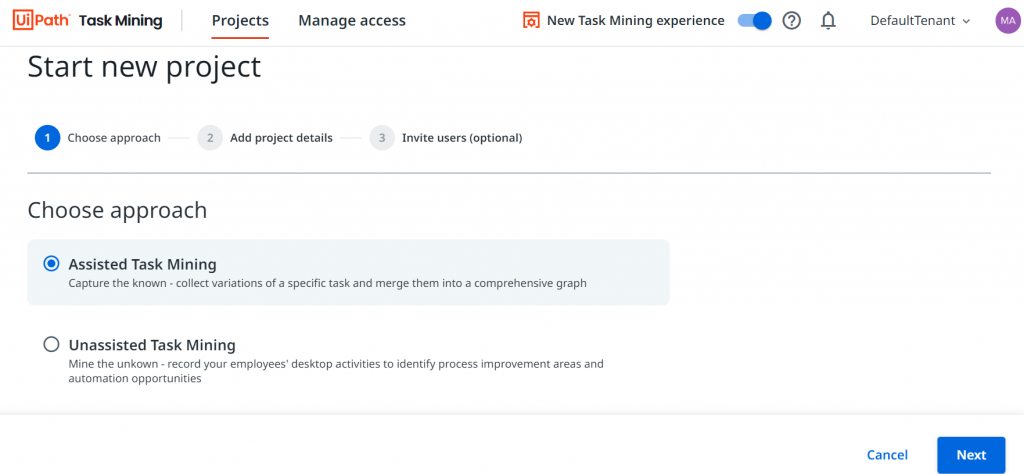The height and width of the screenshot is (474, 1024).
Task: Open the notifications bell icon
Action: coord(828,21)
